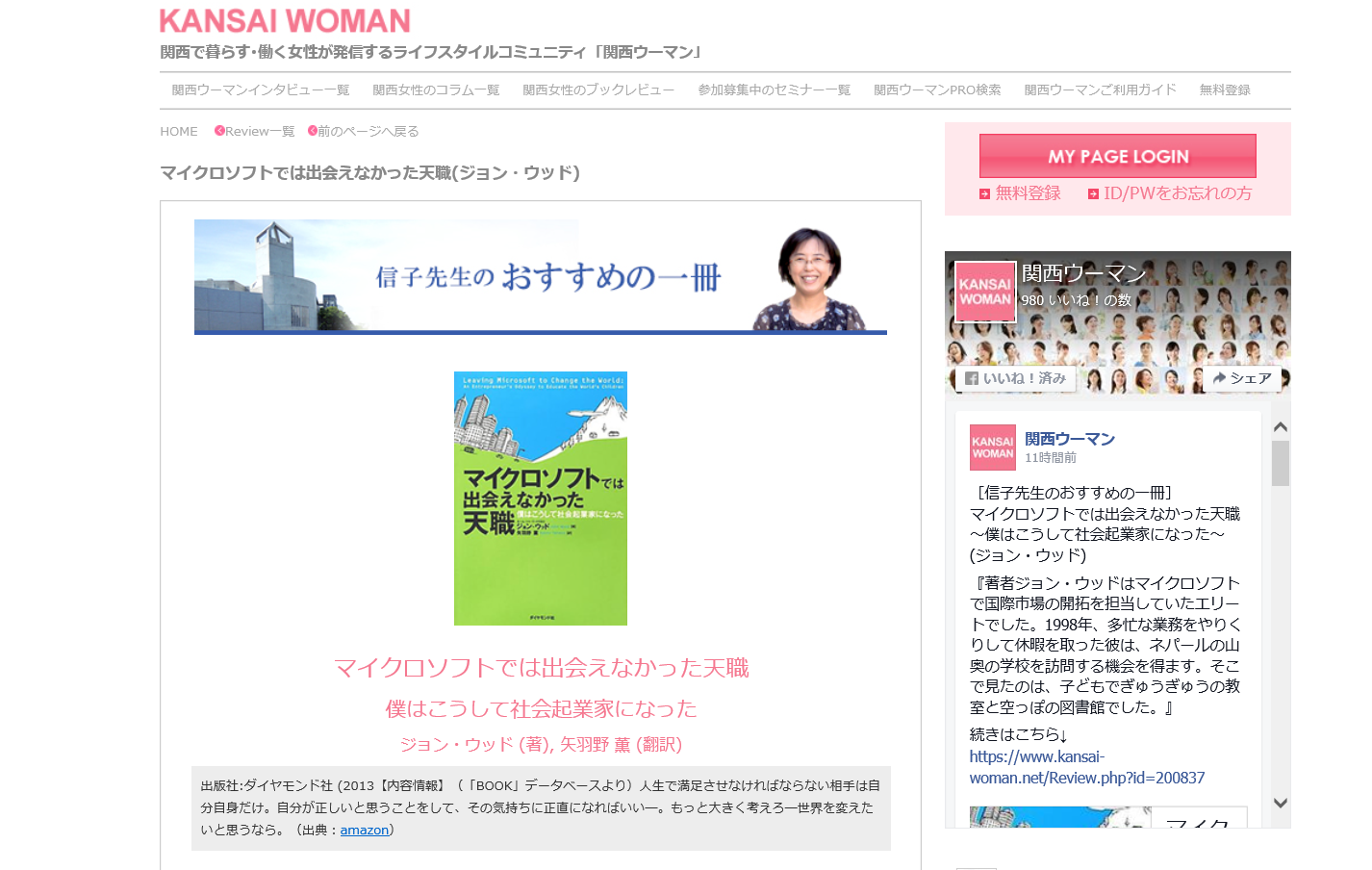Go to the HOME breadcrumb link
The height and width of the screenshot is (870, 1372).
[x=179, y=131]
